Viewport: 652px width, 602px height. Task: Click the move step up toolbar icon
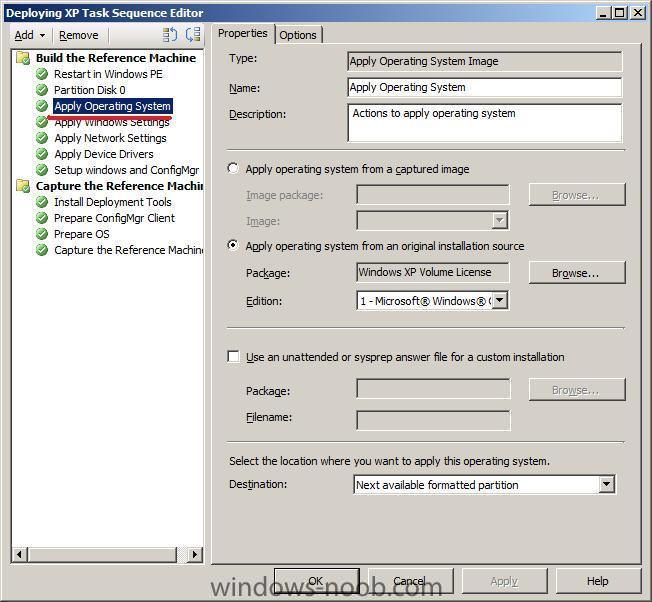coord(170,35)
